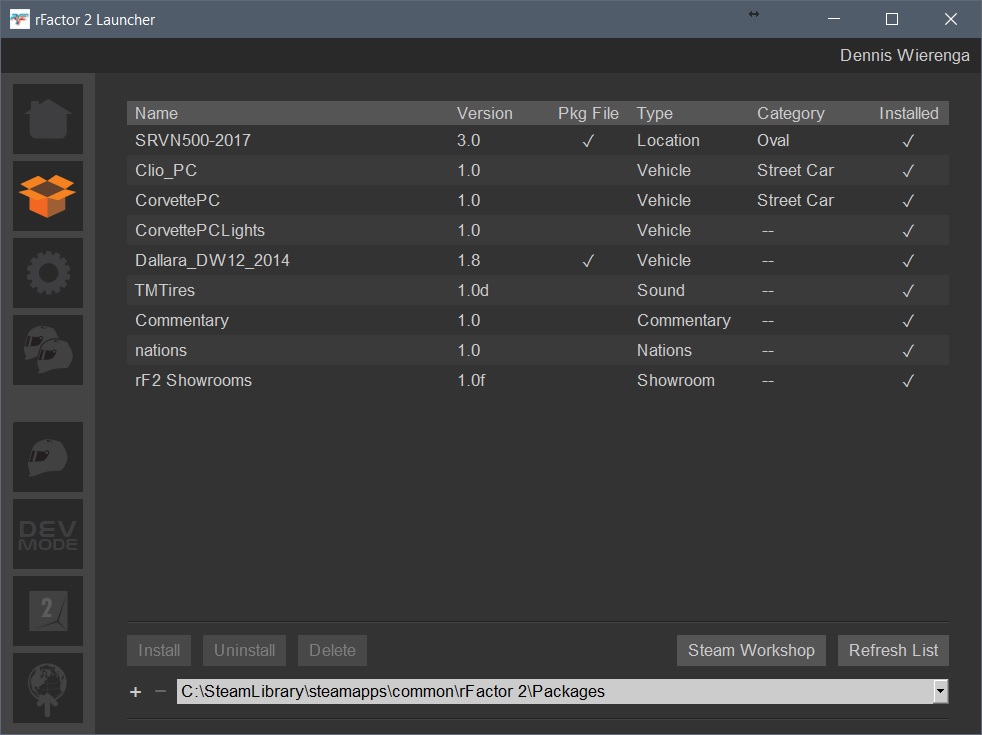Click the Installed checkmark for Clio_PC
This screenshot has width=982, height=735.
[x=908, y=171]
